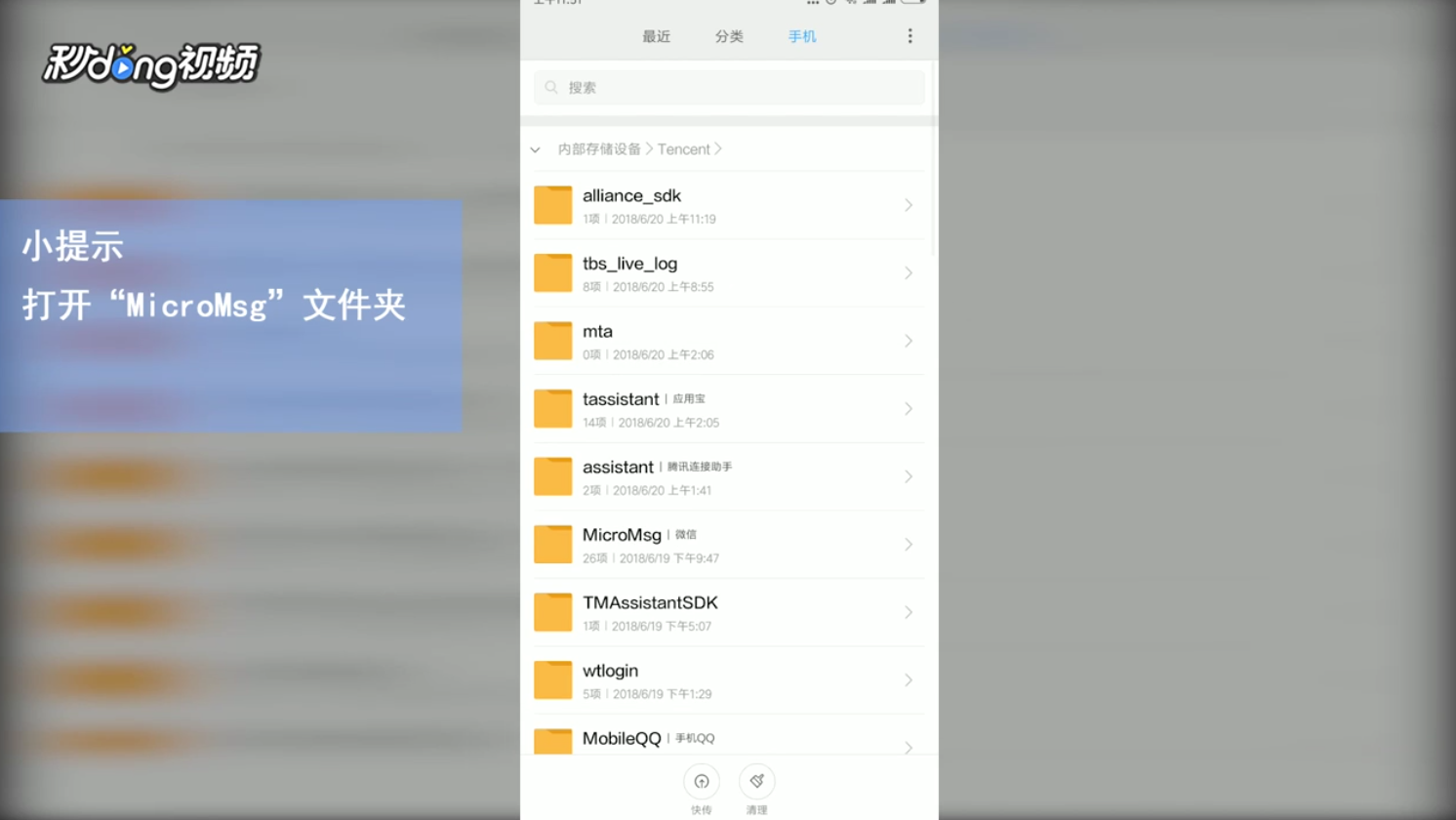
Task: Click Tencent in the breadcrumb path
Action: point(683,149)
